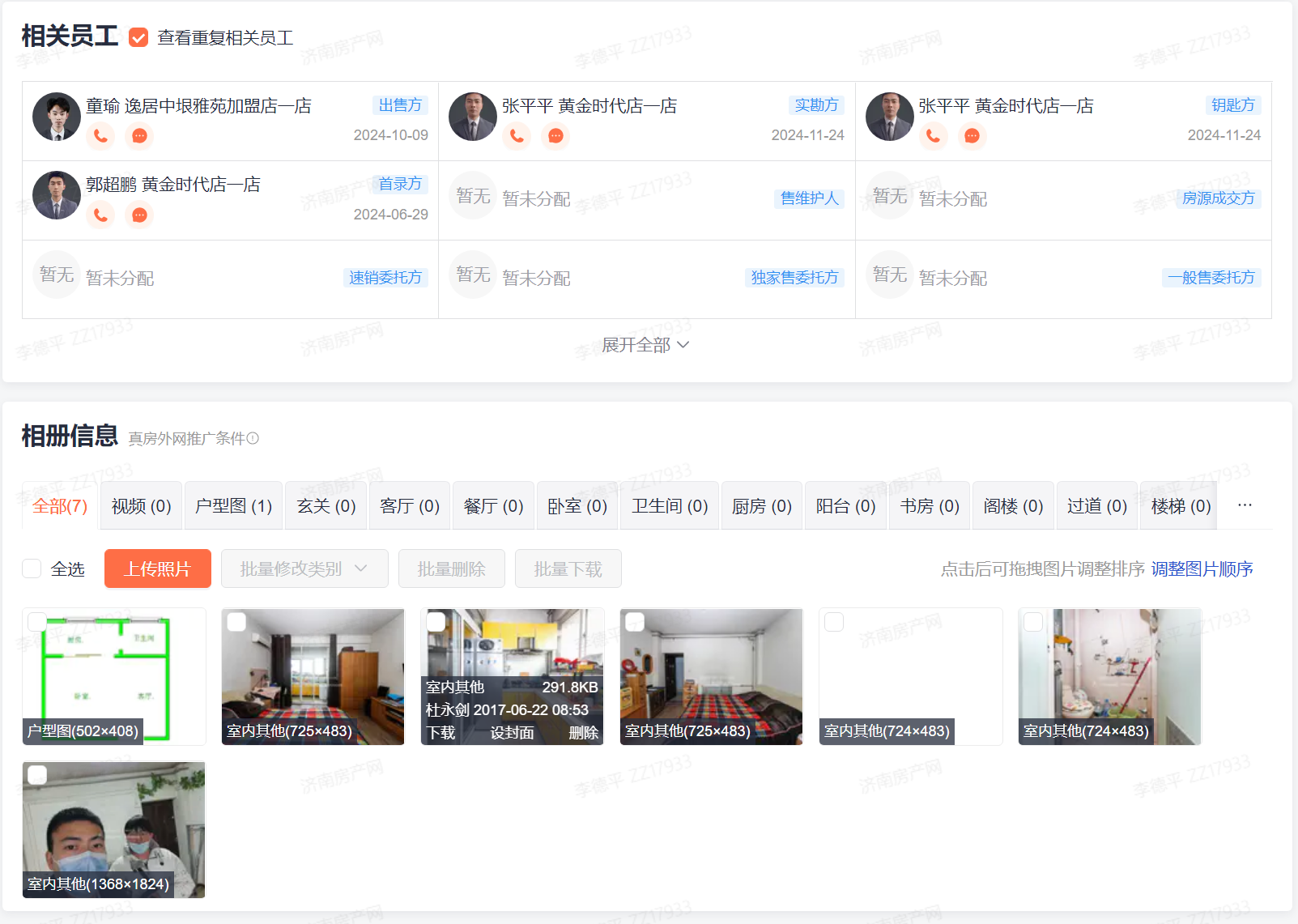Check the floor plan thumbnail checkbox
1298x924 pixels.
pyautogui.click(x=37, y=622)
